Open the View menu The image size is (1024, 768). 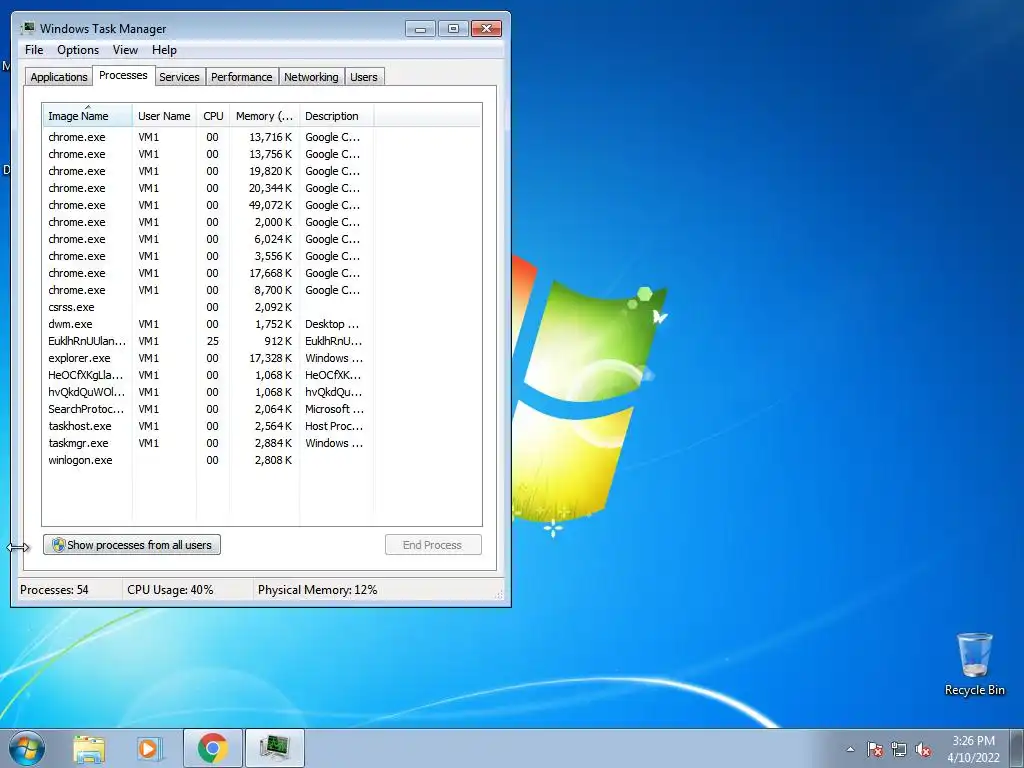click(x=125, y=50)
